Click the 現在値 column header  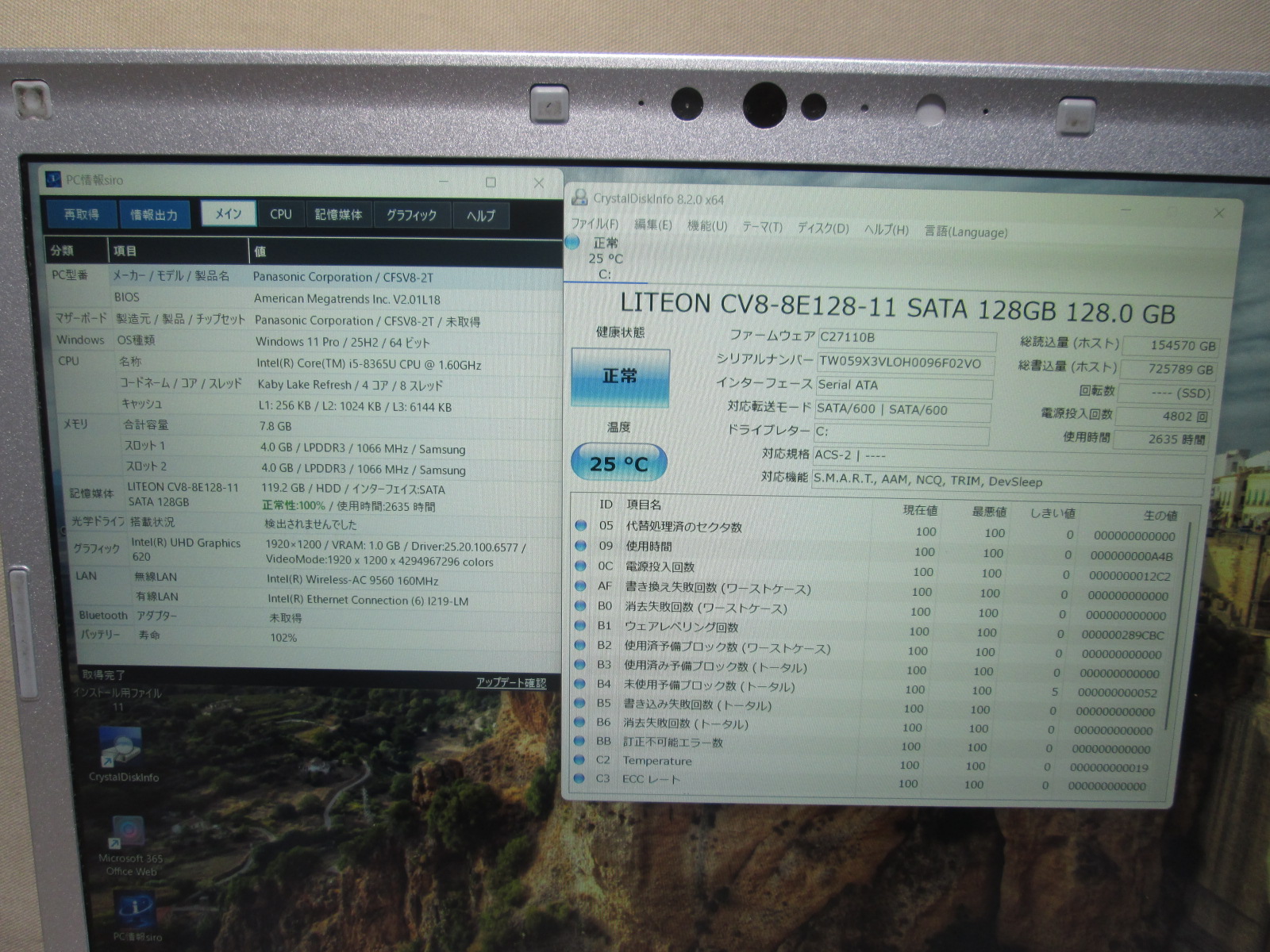point(920,510)
